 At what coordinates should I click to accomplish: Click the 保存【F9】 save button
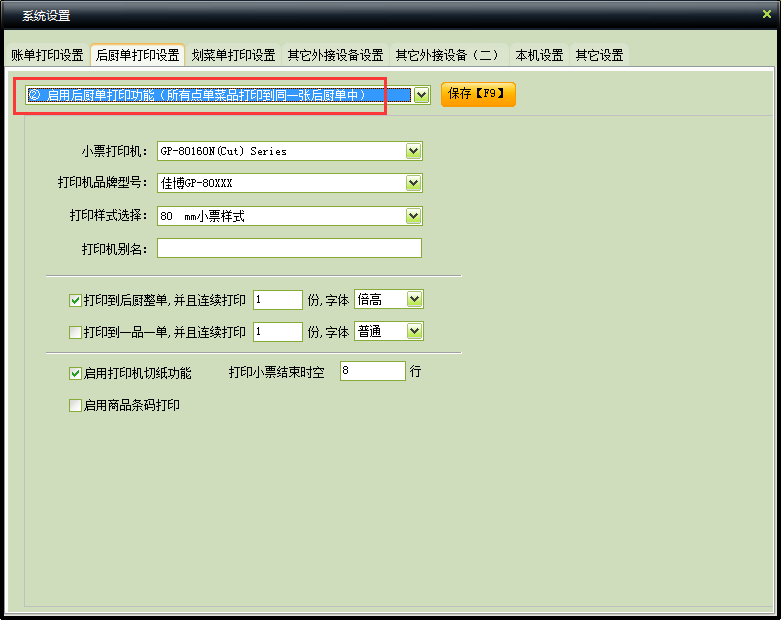click(x=478, y=94)
